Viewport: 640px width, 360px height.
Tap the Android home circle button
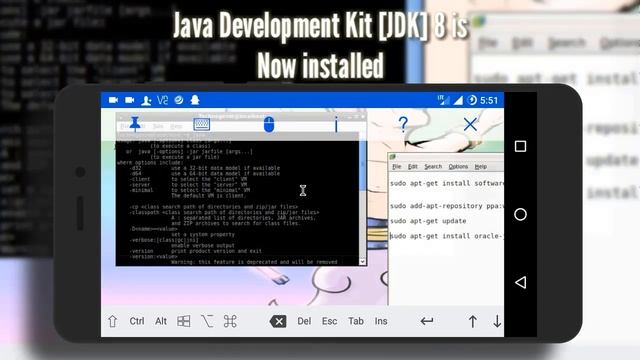tap(520, 214)
